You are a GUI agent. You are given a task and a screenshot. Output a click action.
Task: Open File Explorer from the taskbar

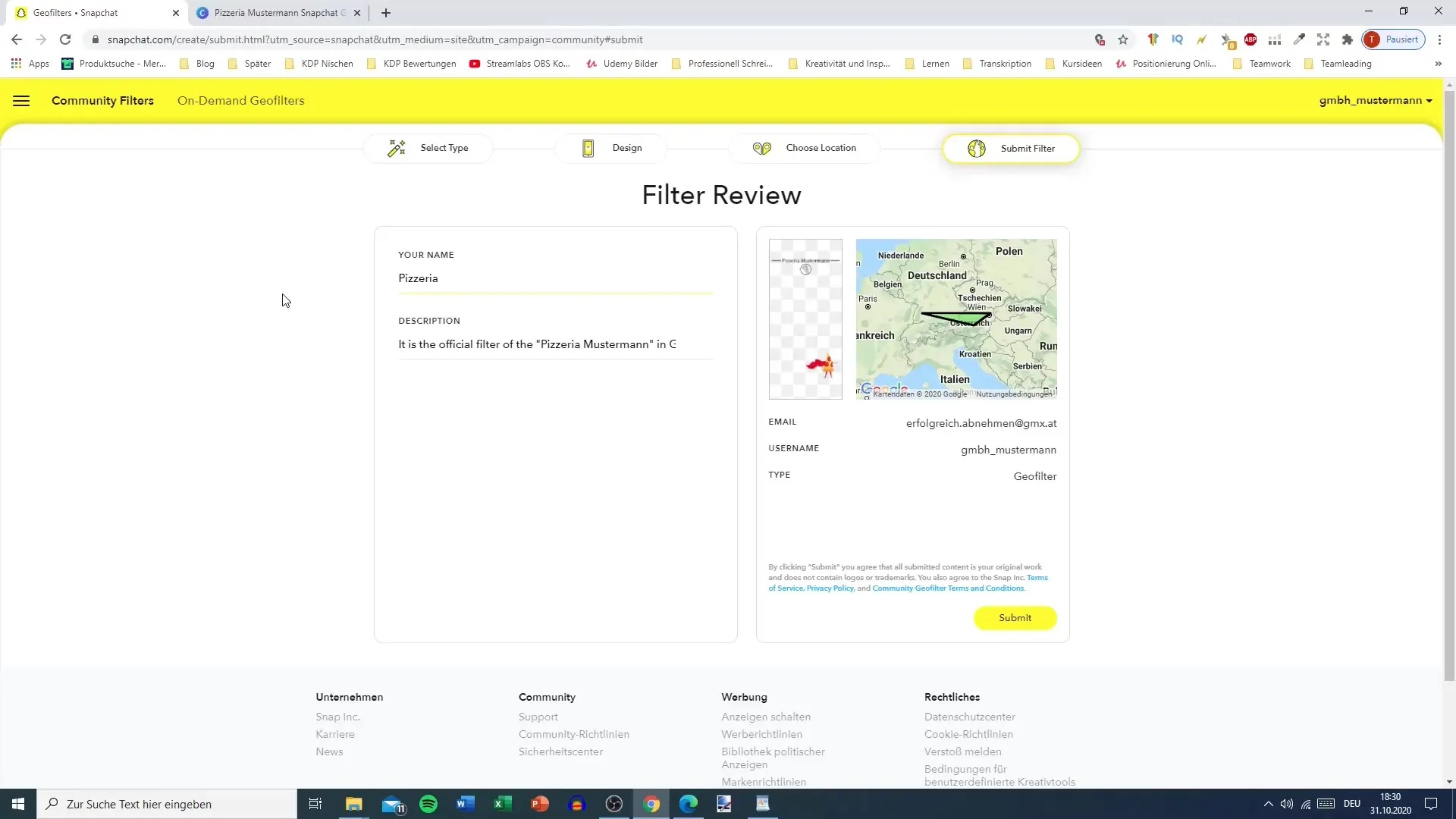[x=354, y=804]
